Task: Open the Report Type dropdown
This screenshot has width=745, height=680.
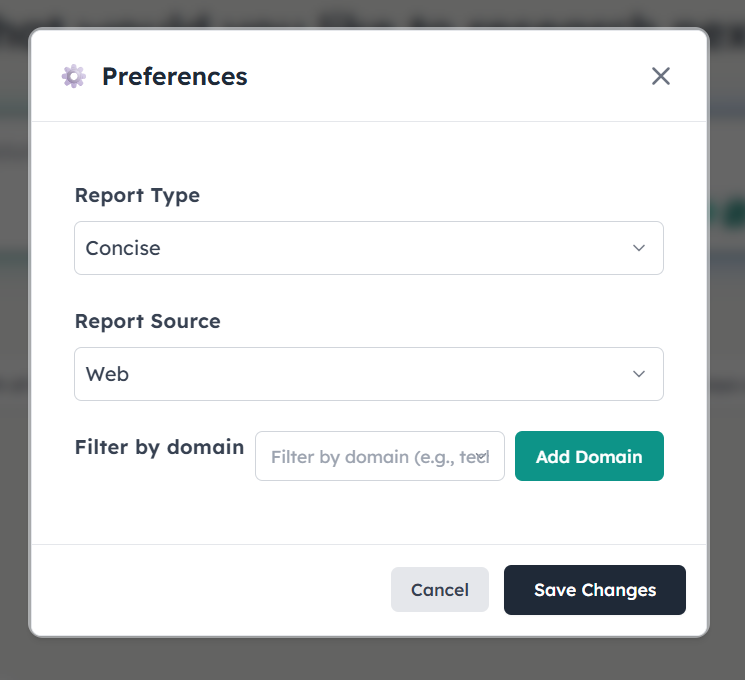Action: [368, 248]
